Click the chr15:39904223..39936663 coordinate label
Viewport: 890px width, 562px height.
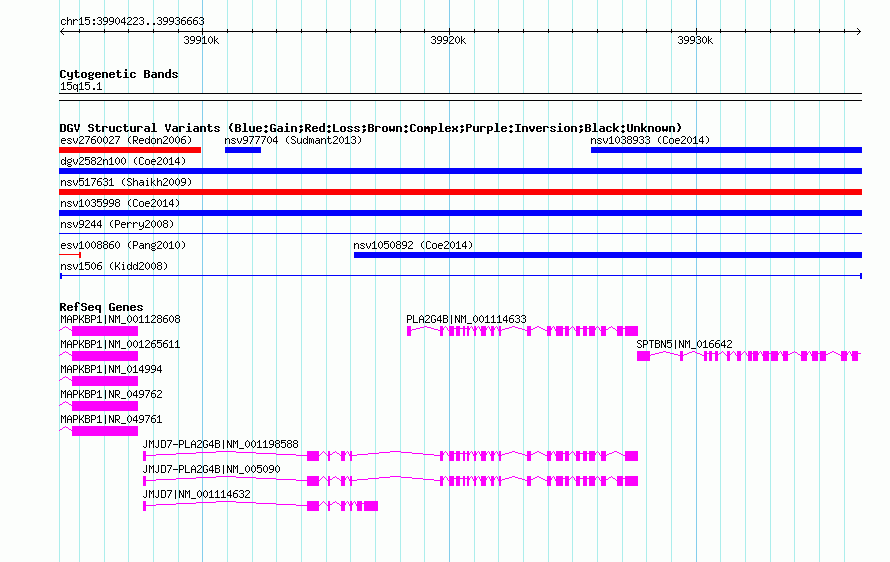tap(132, 22)
